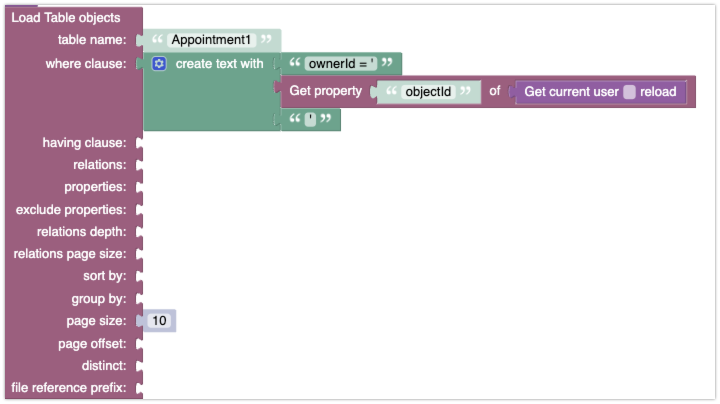Toggle the reload checkbox on Get current user
This screenshot has width=720, height=404.
click(x=629, y=92)
